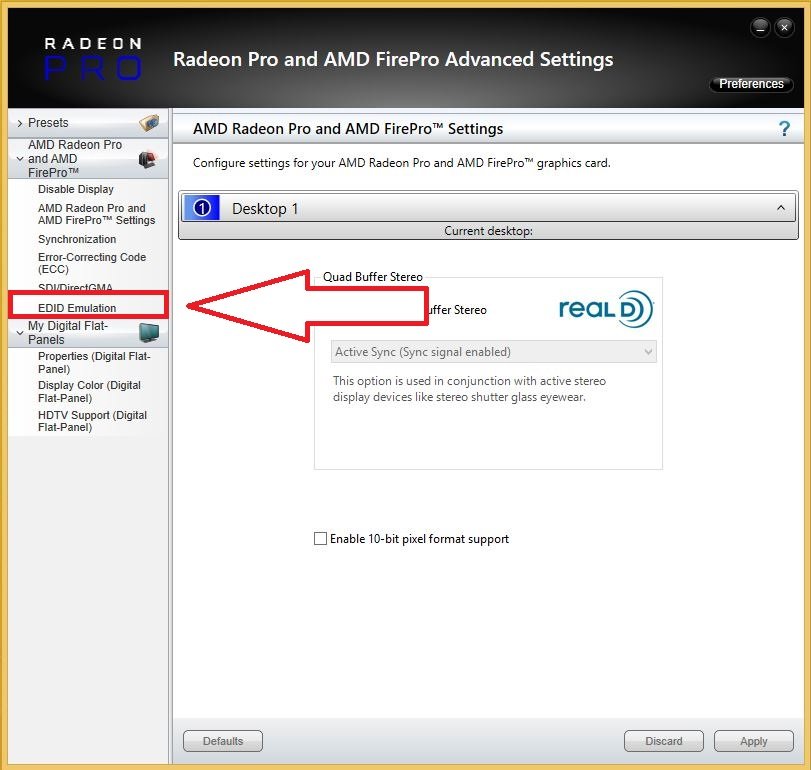Click the Digital Flat-Panels monitor icon

[x=149, y=333]
